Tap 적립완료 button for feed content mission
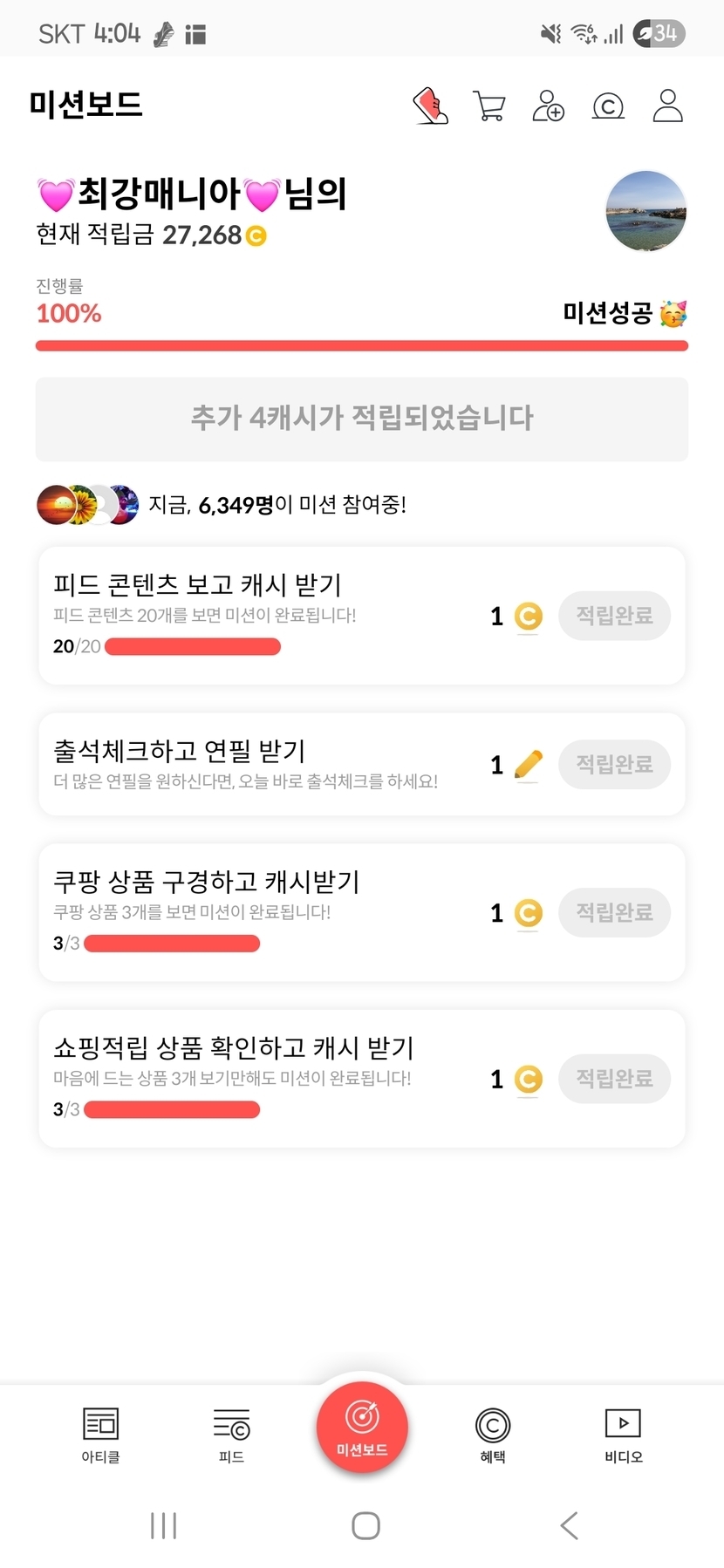 coord(614,616)
